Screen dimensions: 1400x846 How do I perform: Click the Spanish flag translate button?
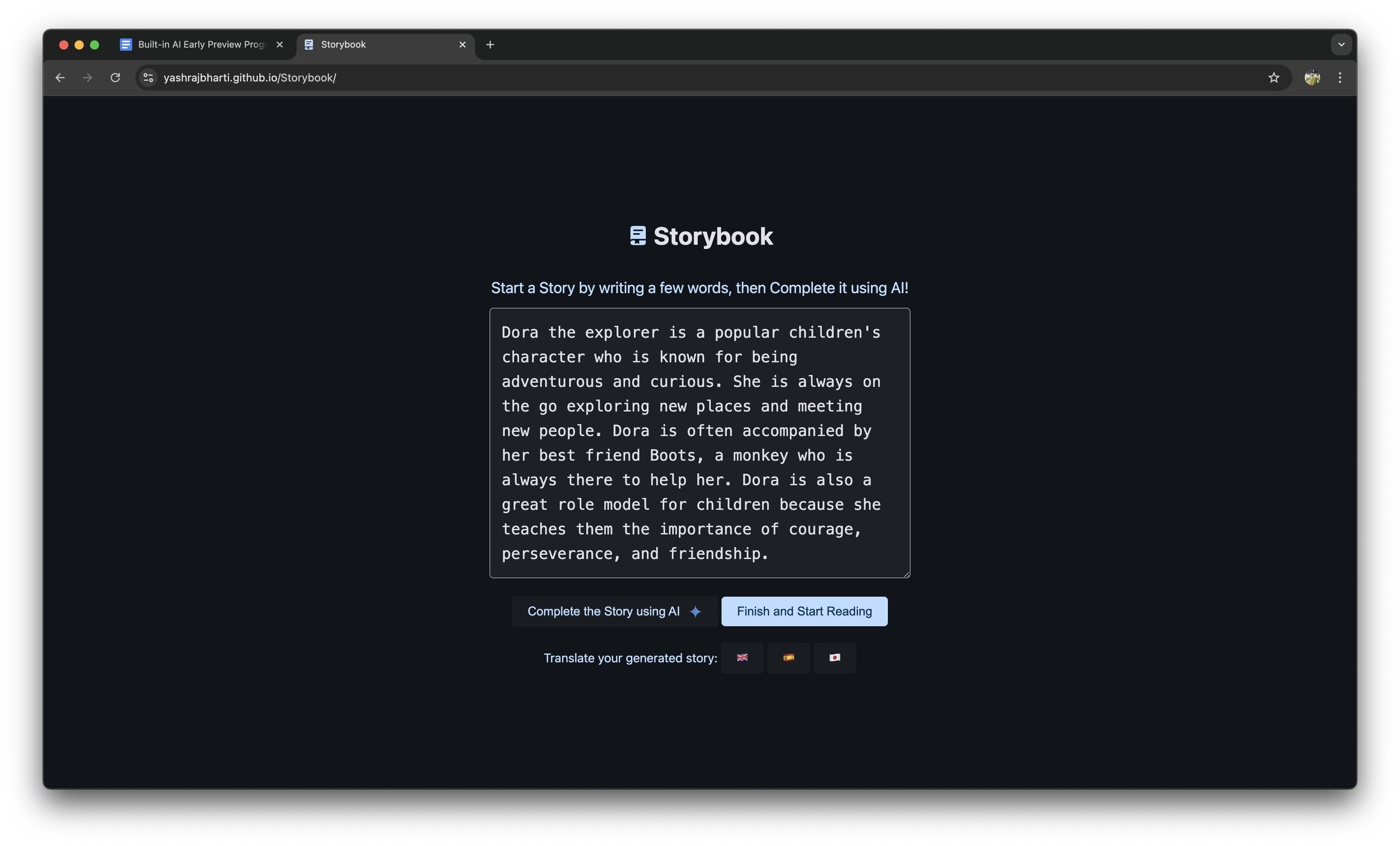pos(788,658)
